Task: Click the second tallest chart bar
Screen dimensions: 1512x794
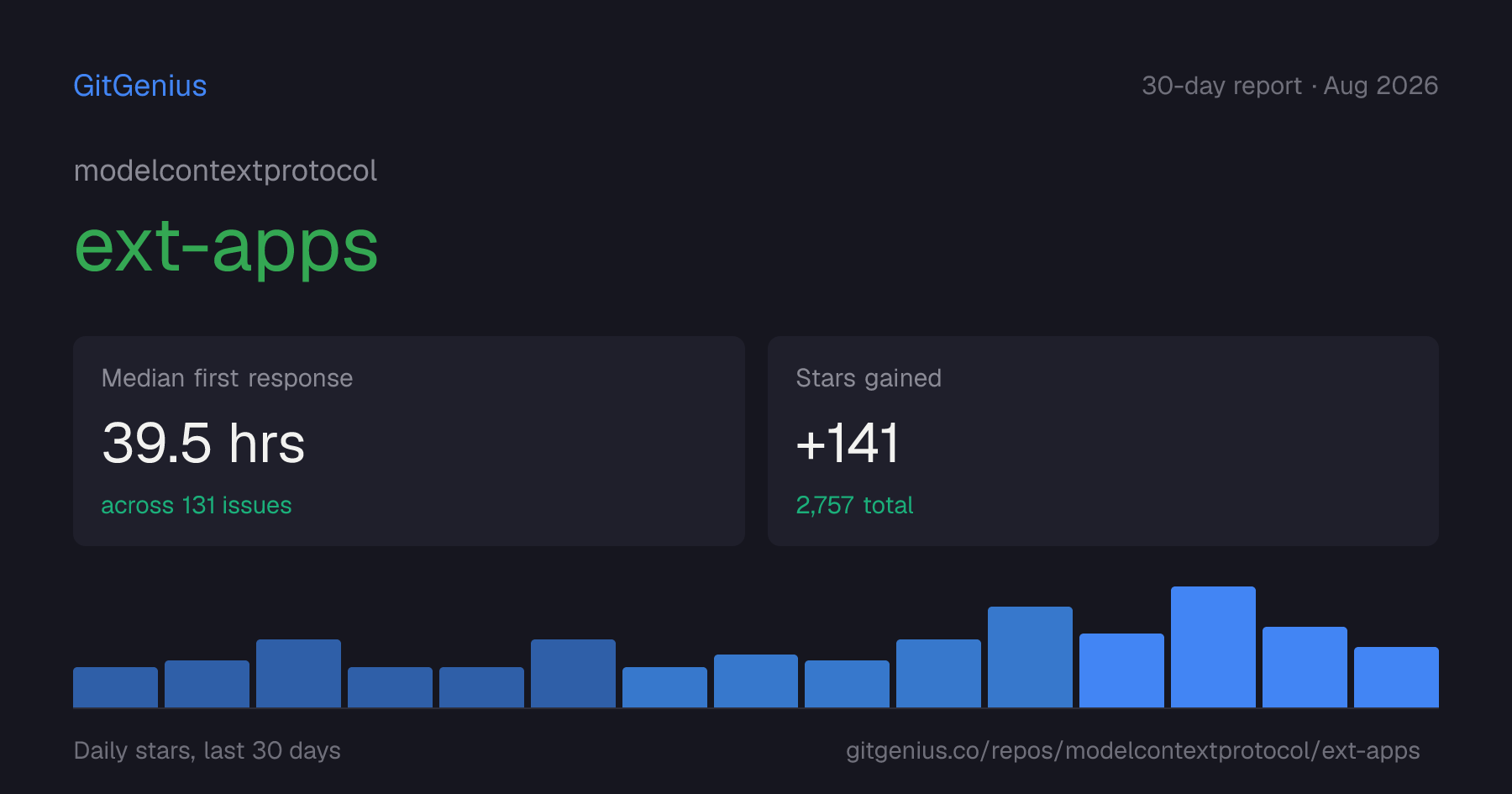Action: click(1030, 657)
